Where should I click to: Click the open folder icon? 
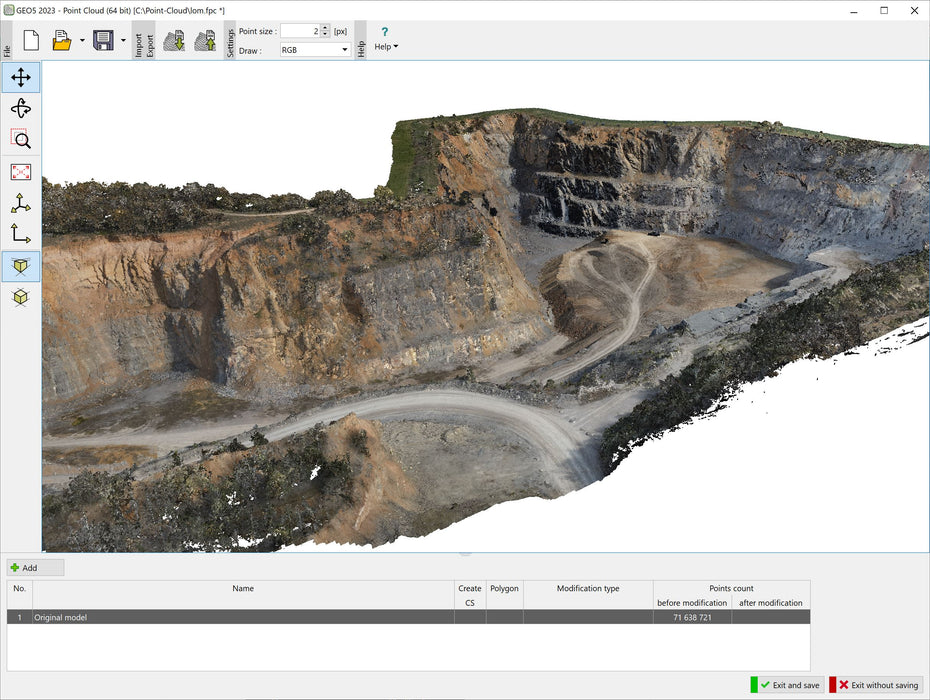[62, 41]
